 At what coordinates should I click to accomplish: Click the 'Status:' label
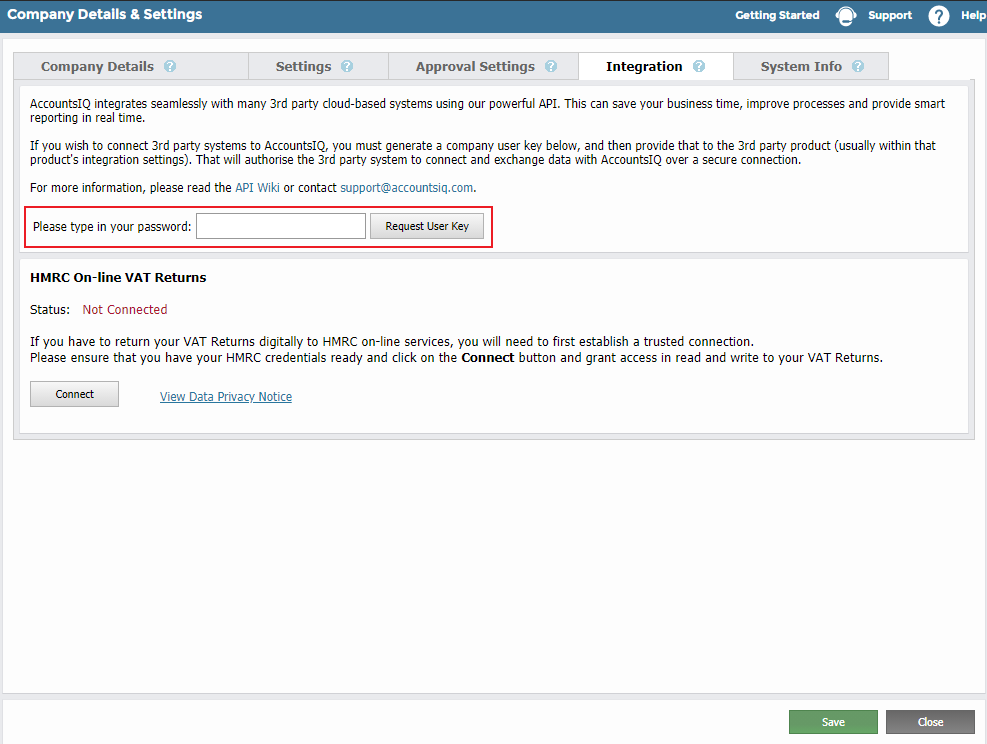pos(50,310)
